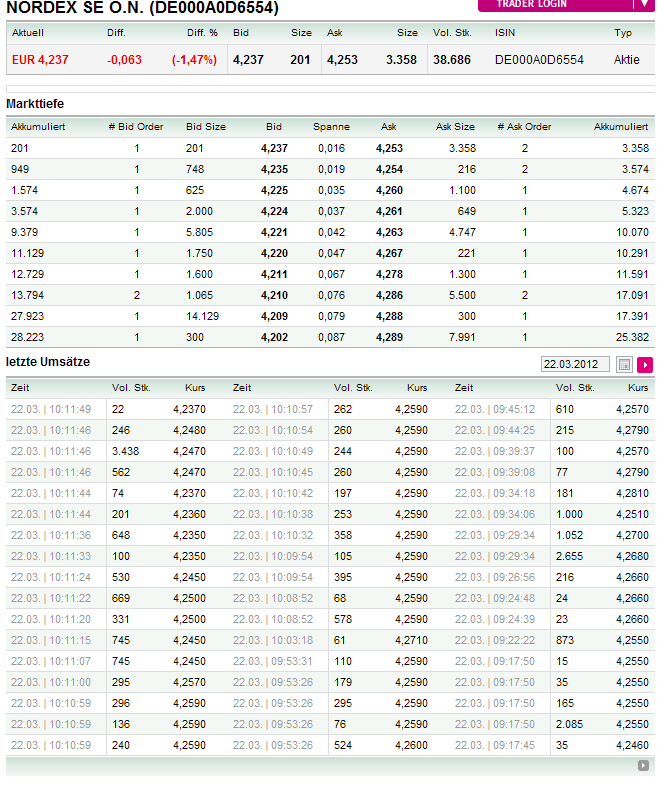Screen dimensions: 657x796
Task: Click the letzte Umsätze section heading
Action: tap(48, 361)
